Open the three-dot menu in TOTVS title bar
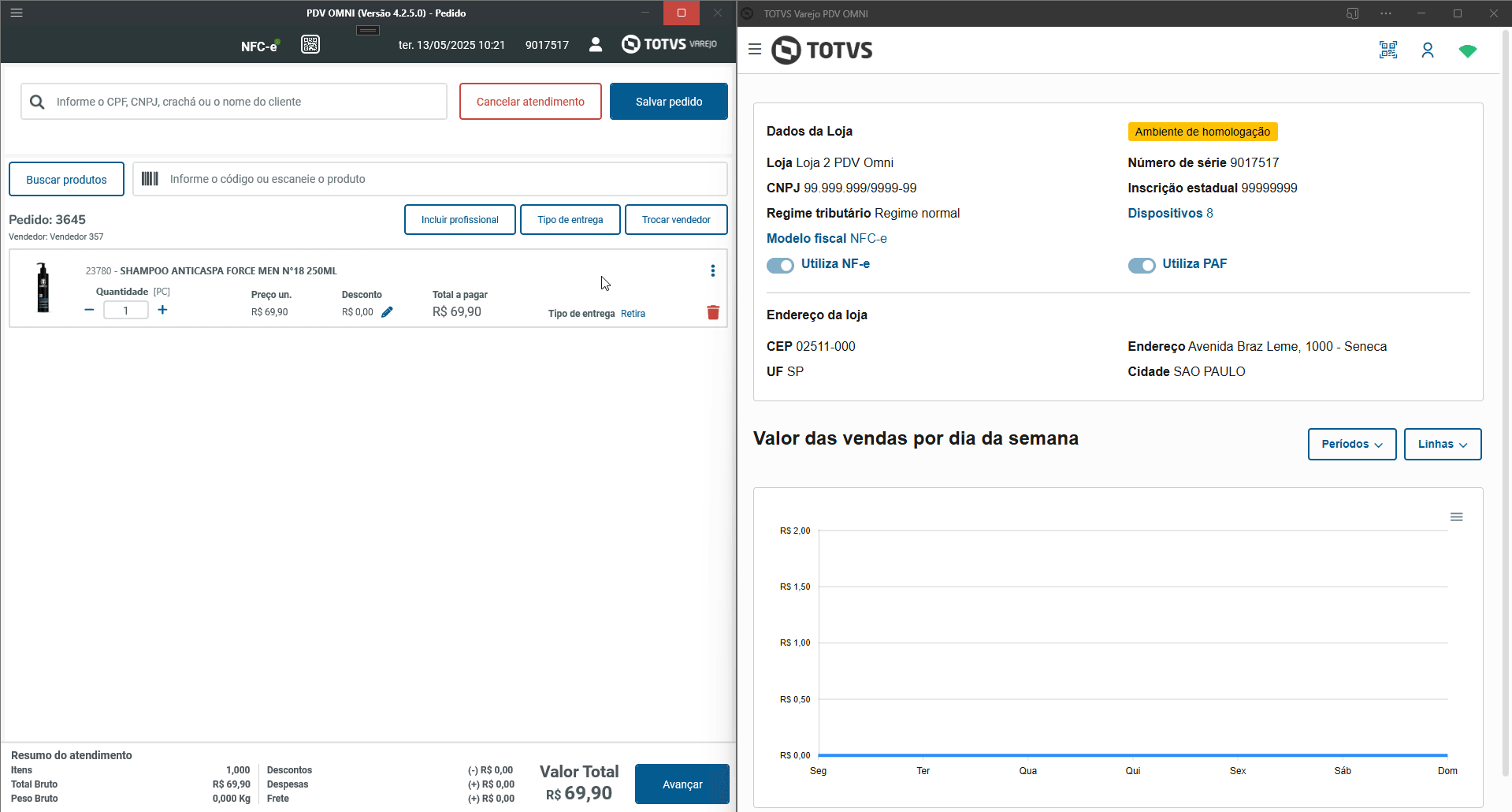The height and width of the screenshot is (812, 1512). click(1386, 13)
